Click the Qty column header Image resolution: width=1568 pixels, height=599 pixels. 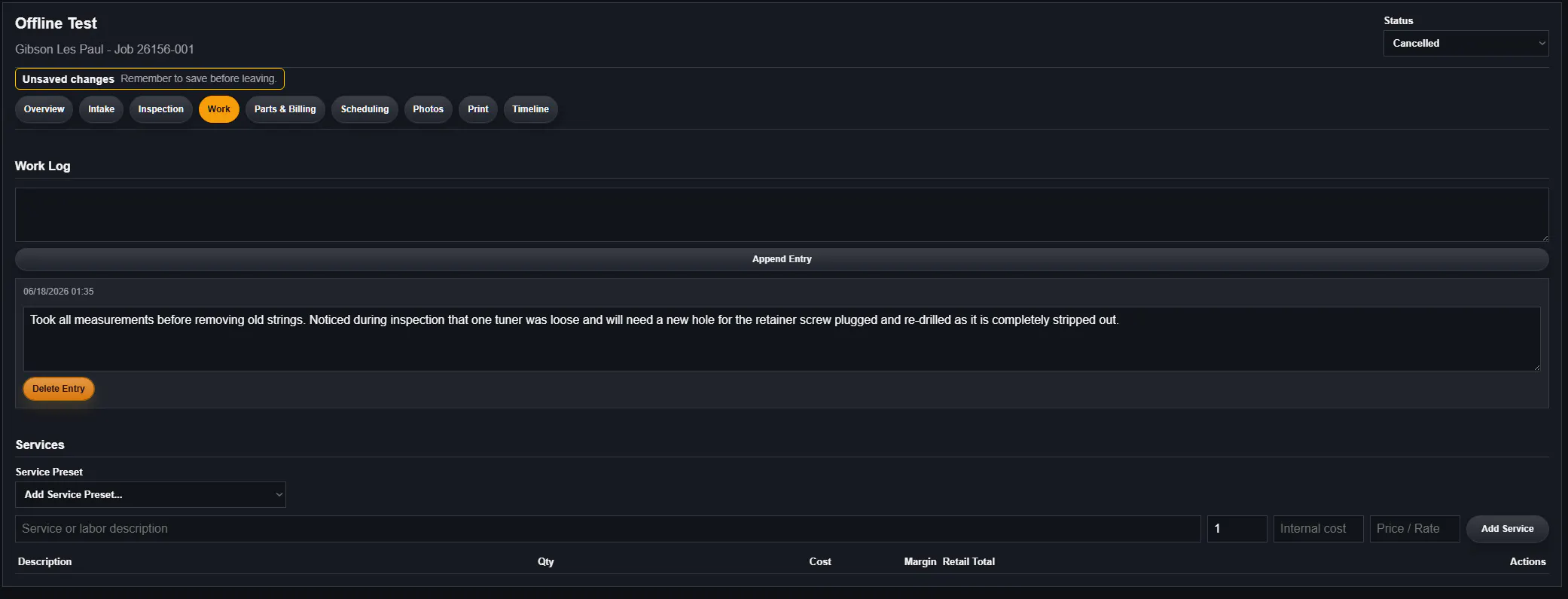546,562
